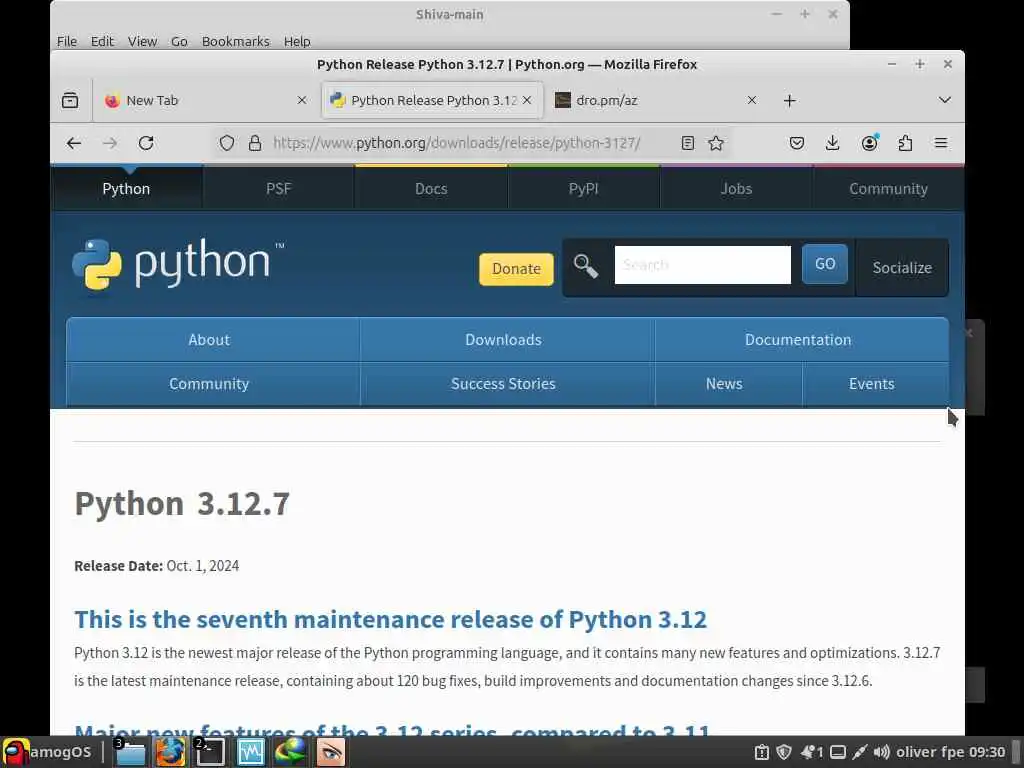The image size is (1024, 768).
Task: Select the Python Release Python 3.12 tab
Action: (432, 100)
